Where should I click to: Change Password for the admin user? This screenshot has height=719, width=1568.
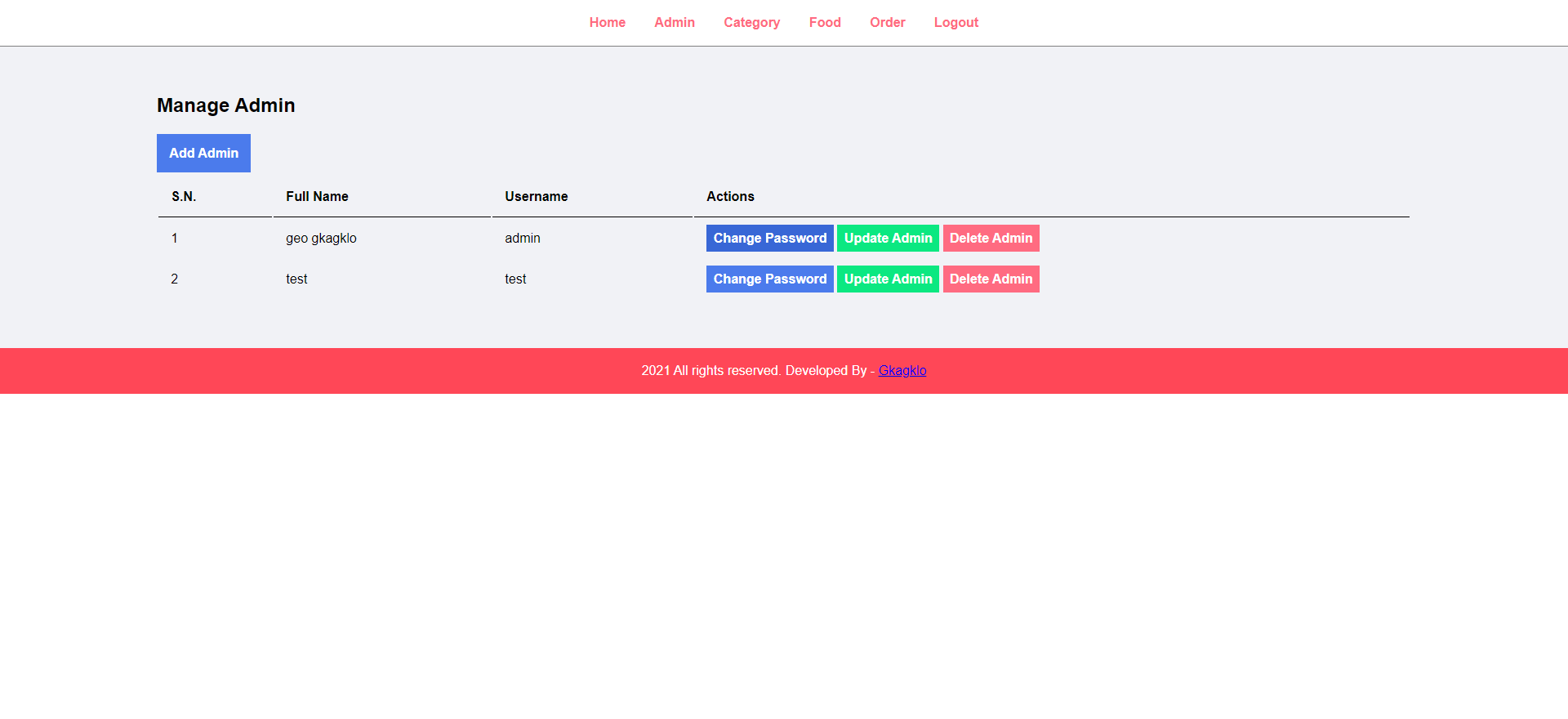pos(769,238)
